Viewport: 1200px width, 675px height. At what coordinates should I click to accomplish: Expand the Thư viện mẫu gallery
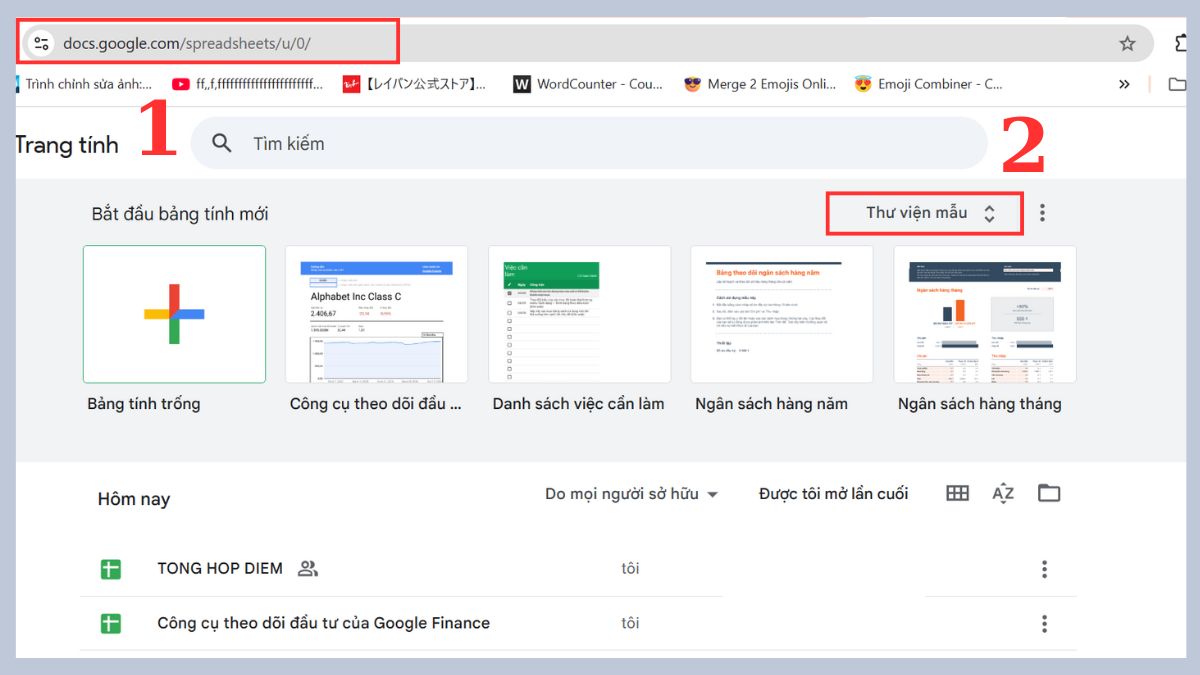pos(924,212)
